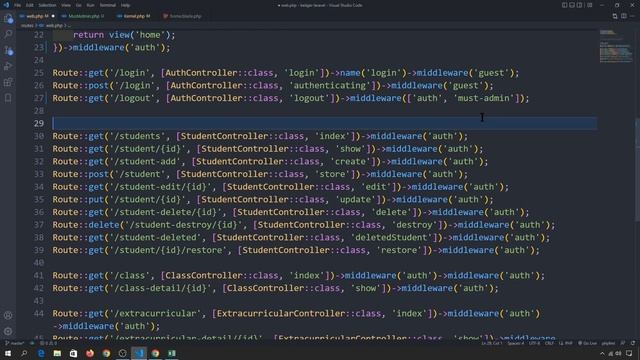The width and height of the screenshot is (640, 360).
Task: Toggle the bottom panel from the title bar
Action: pos(572,5)
